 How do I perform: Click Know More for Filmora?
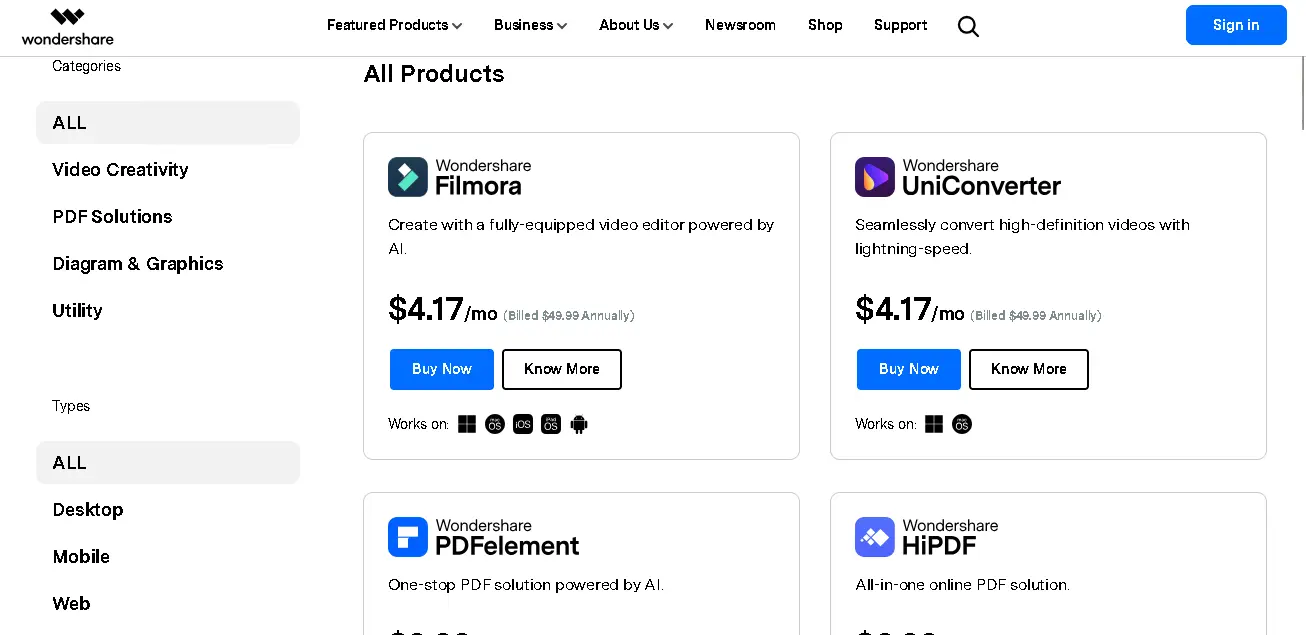(x=562, y=369)
